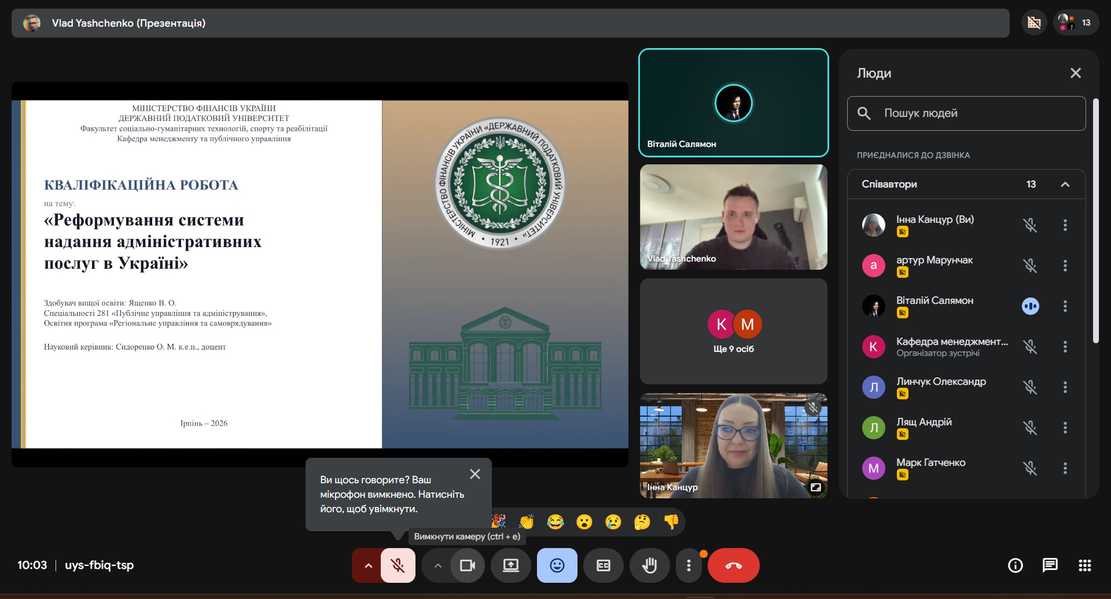
Task: Close the emoji reactions bar
Action: click(x=557, y=565)
